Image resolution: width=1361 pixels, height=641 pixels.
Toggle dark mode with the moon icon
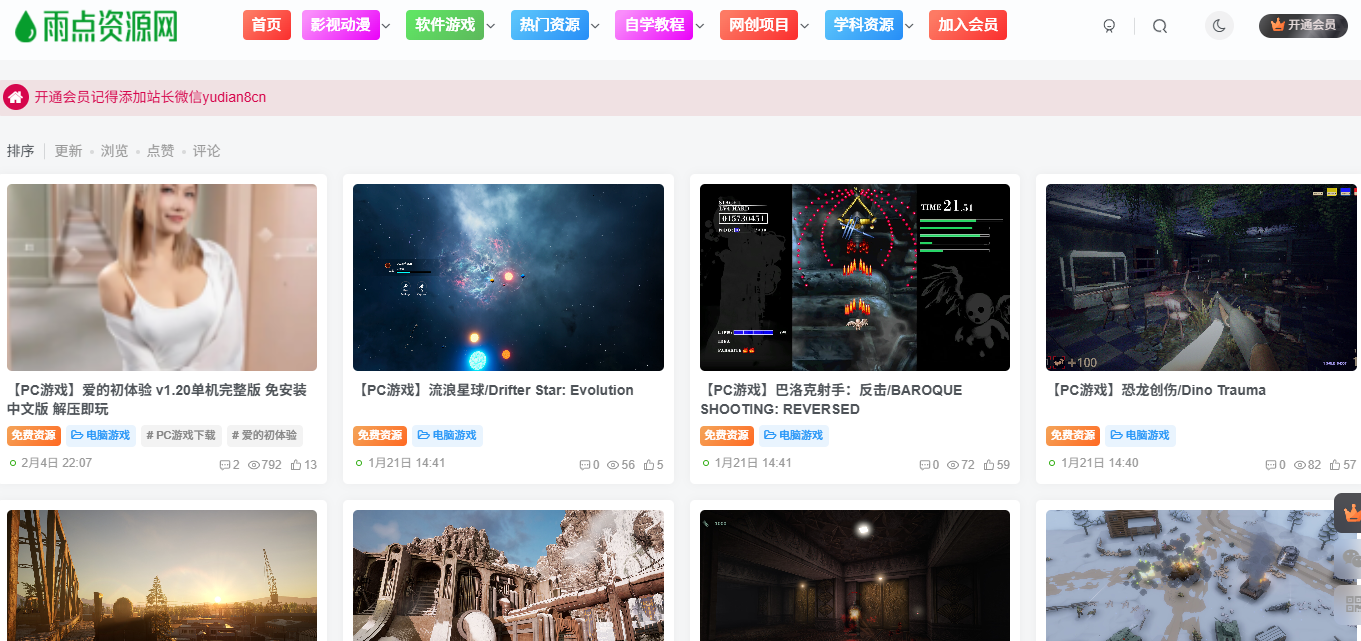[x=1218, y=26]
